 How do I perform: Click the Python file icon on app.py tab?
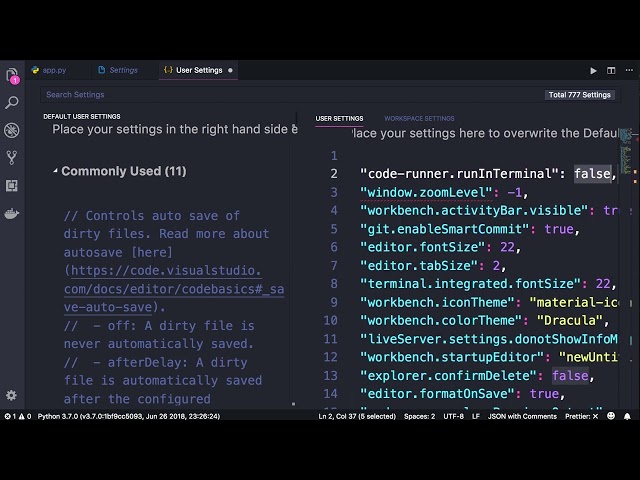[35, 70]
